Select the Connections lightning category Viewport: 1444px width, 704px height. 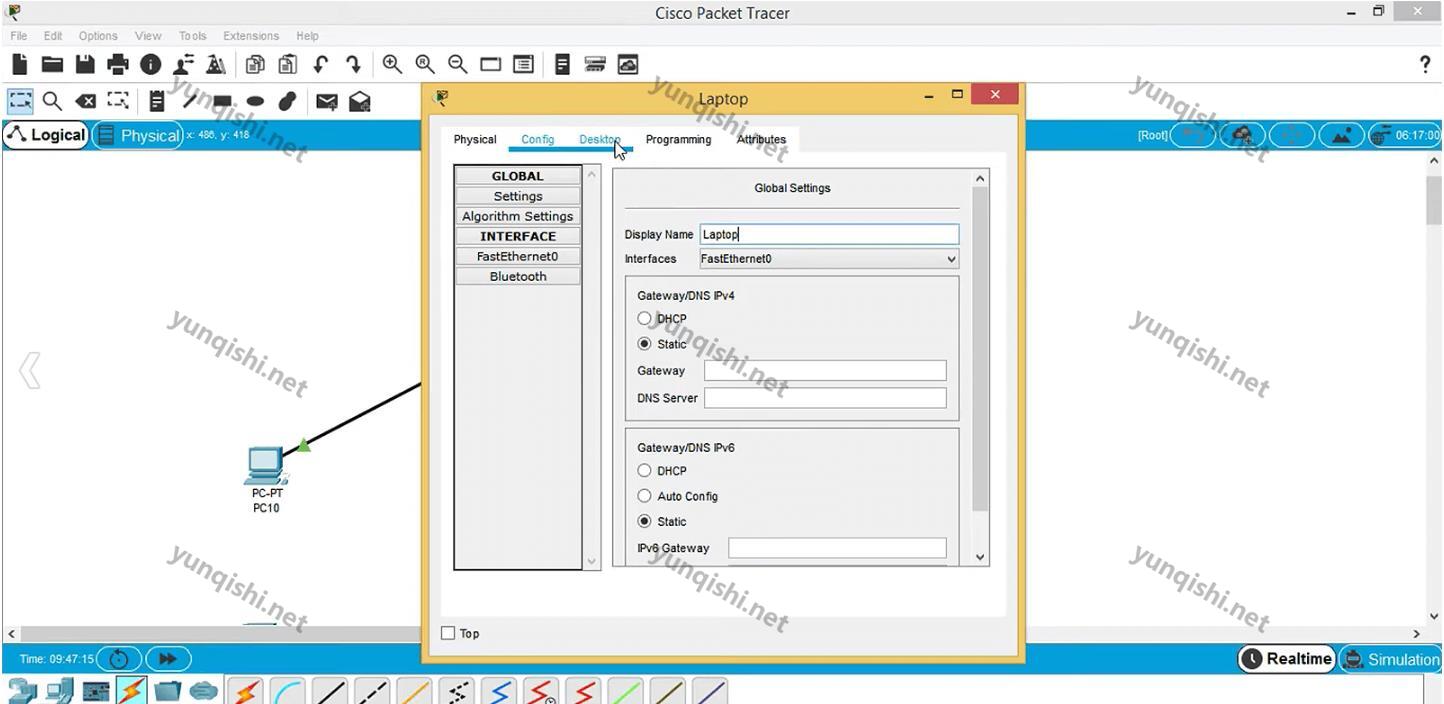coord(131,690)
